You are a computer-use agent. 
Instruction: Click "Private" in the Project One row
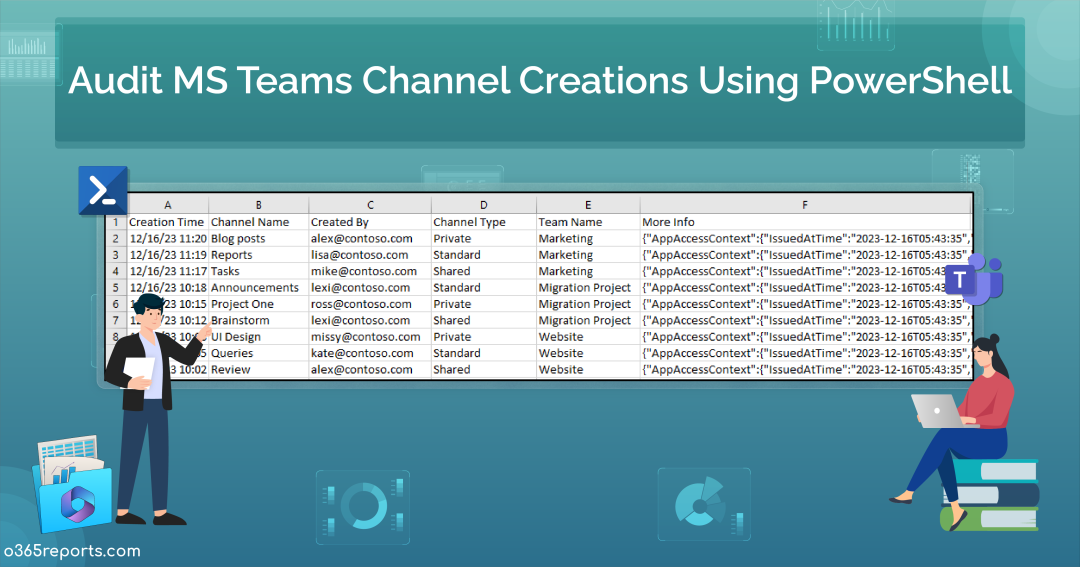tap(484, 304)
